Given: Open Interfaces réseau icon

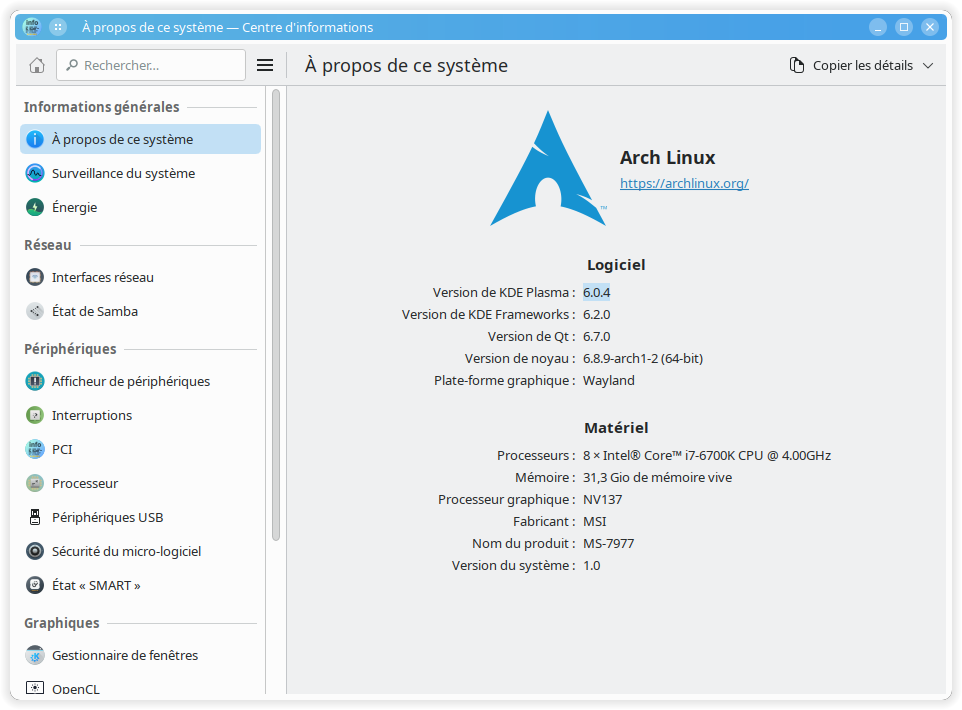Looking at the screenshot, I should (x=35, y=277).
